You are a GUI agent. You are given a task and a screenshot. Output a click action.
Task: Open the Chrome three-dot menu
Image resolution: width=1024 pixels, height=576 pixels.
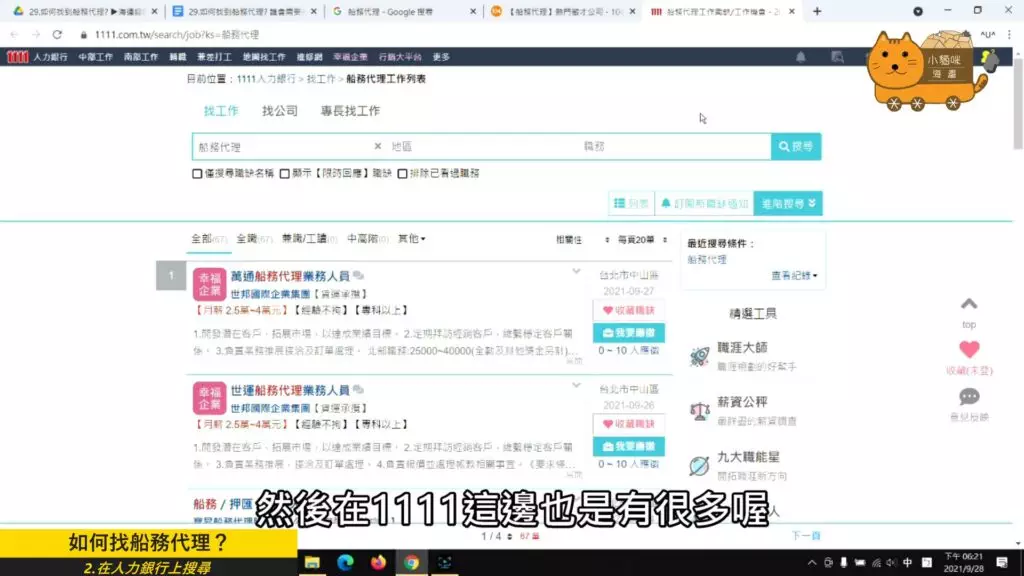point(1010,35)
